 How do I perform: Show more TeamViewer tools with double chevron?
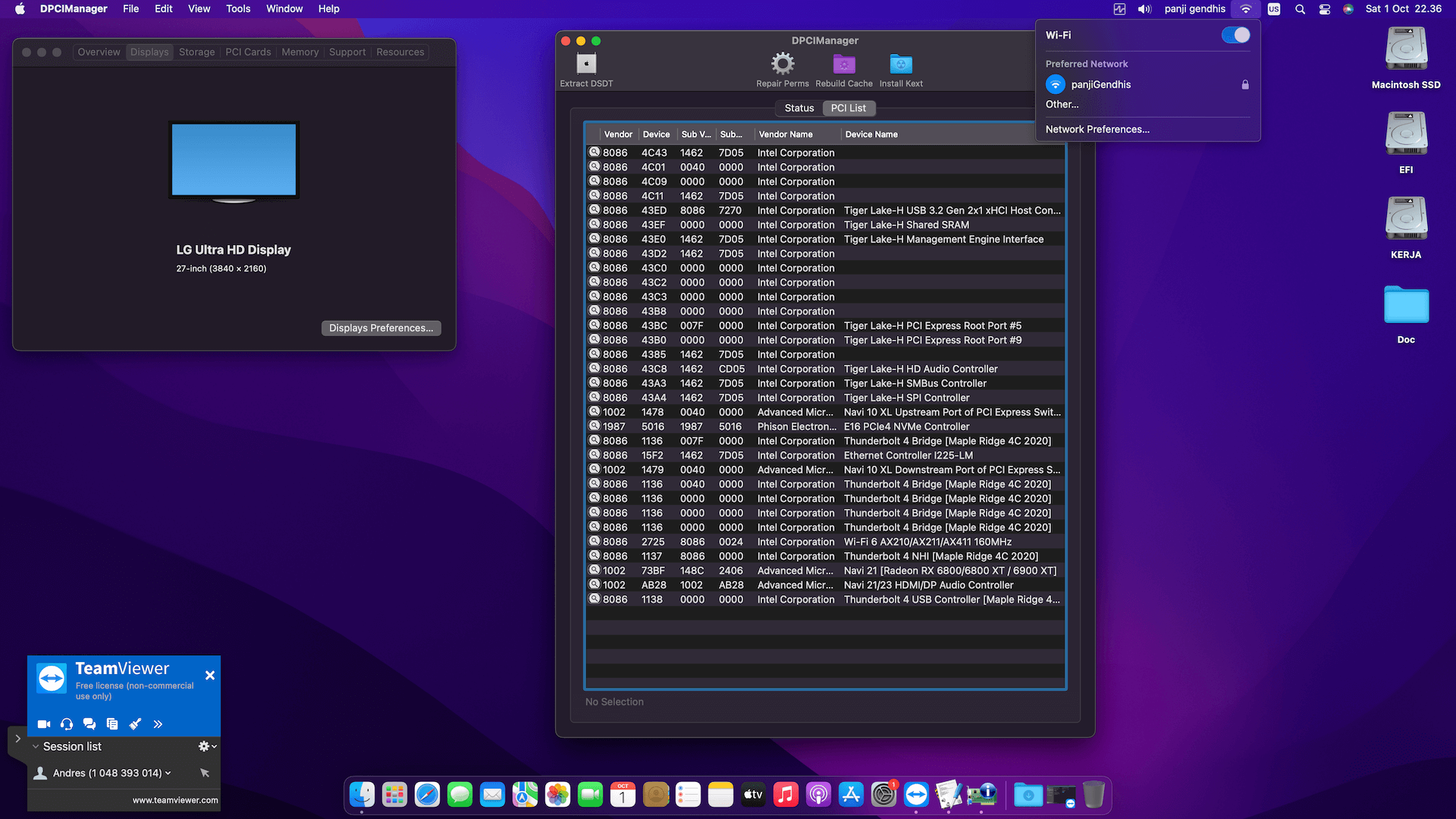[x=158, y=724]
